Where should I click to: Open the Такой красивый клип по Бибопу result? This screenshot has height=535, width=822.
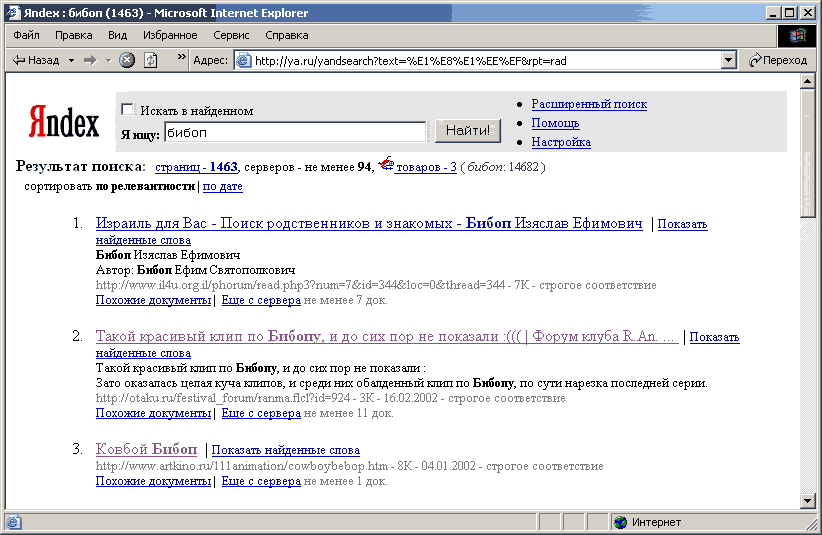[x=387, y=336]
